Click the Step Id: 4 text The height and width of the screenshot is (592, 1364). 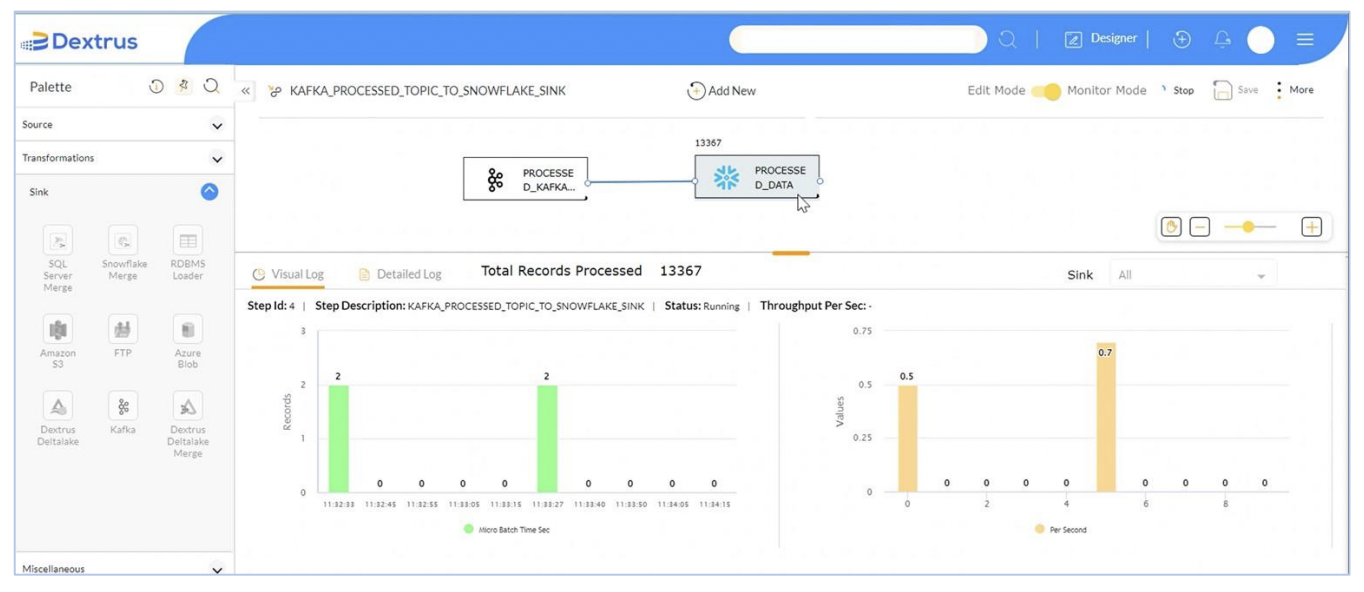(271, 306)
